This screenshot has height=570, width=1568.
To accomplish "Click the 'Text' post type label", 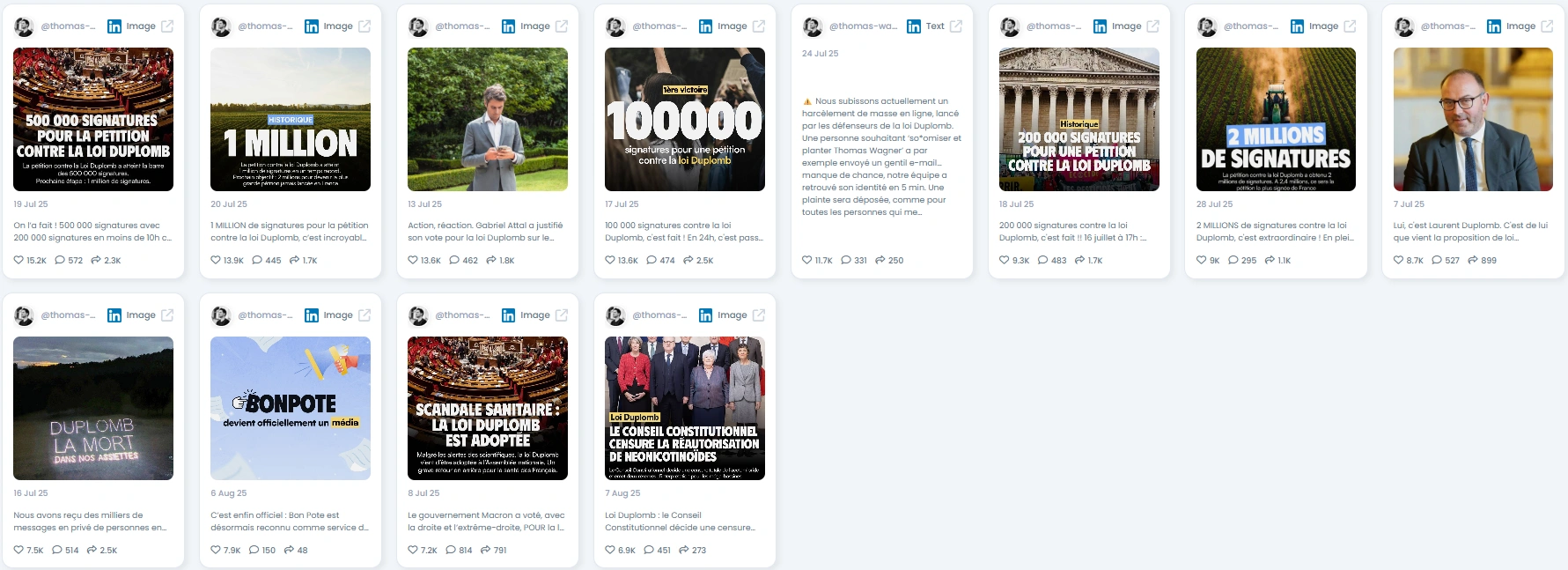I will (x=935, y=26).
